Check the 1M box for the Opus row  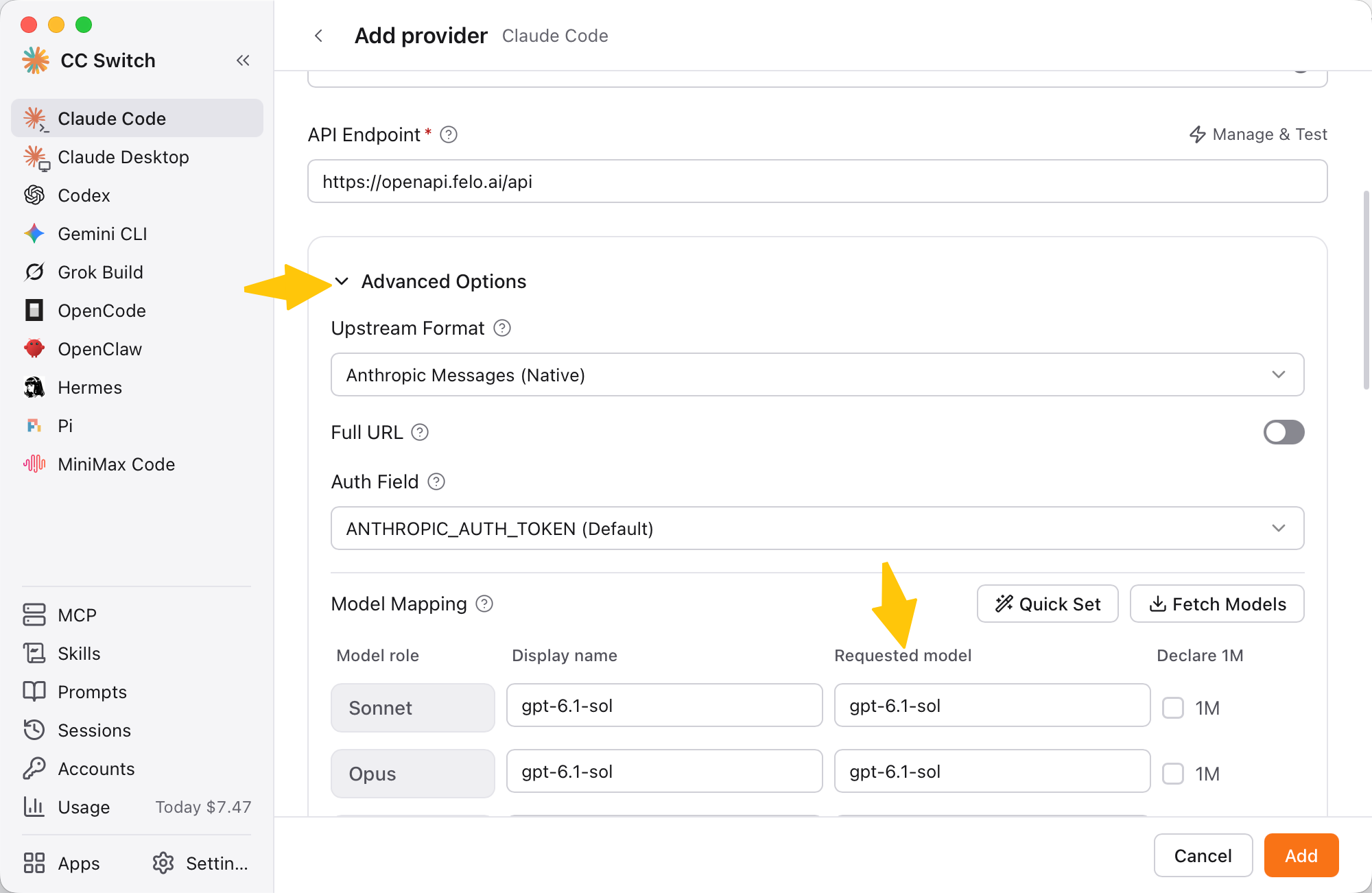tap(1173, 774)
